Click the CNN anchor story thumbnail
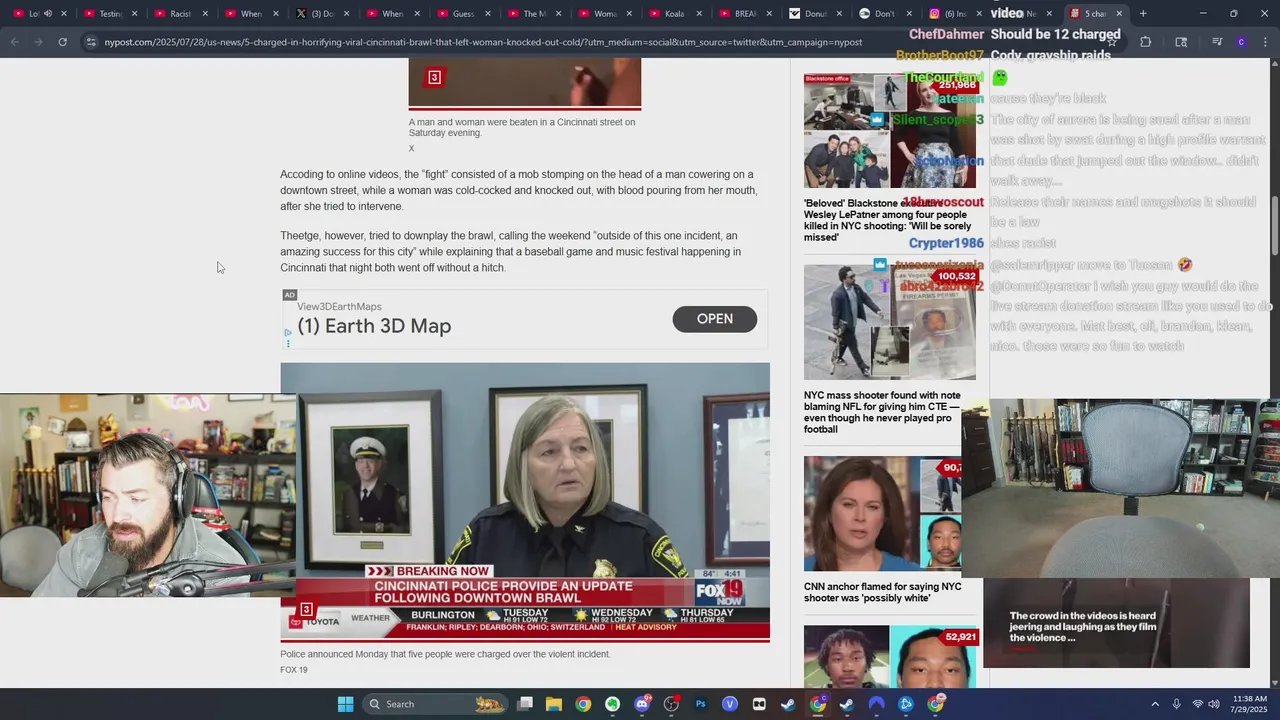 tap(883, 514)
